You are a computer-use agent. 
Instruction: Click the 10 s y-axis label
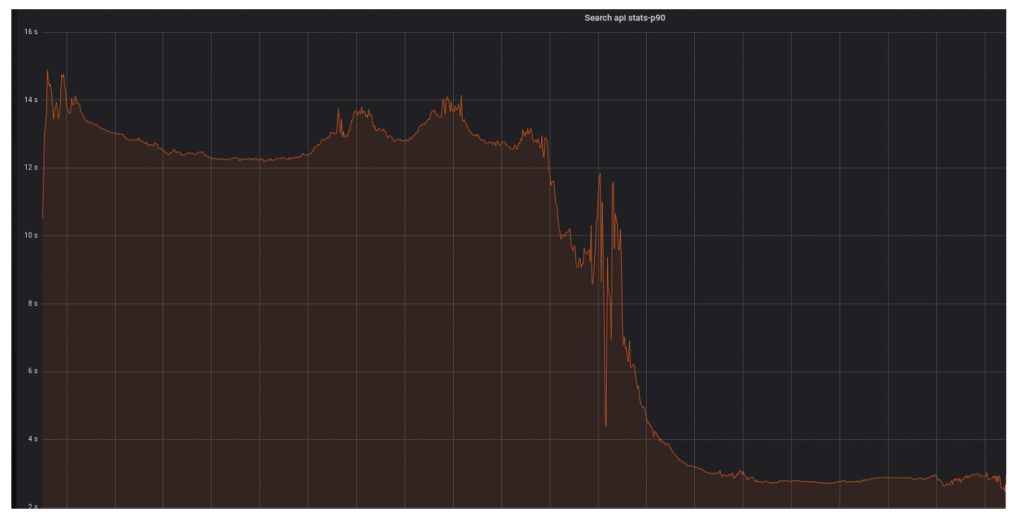(x=30, y=235)
